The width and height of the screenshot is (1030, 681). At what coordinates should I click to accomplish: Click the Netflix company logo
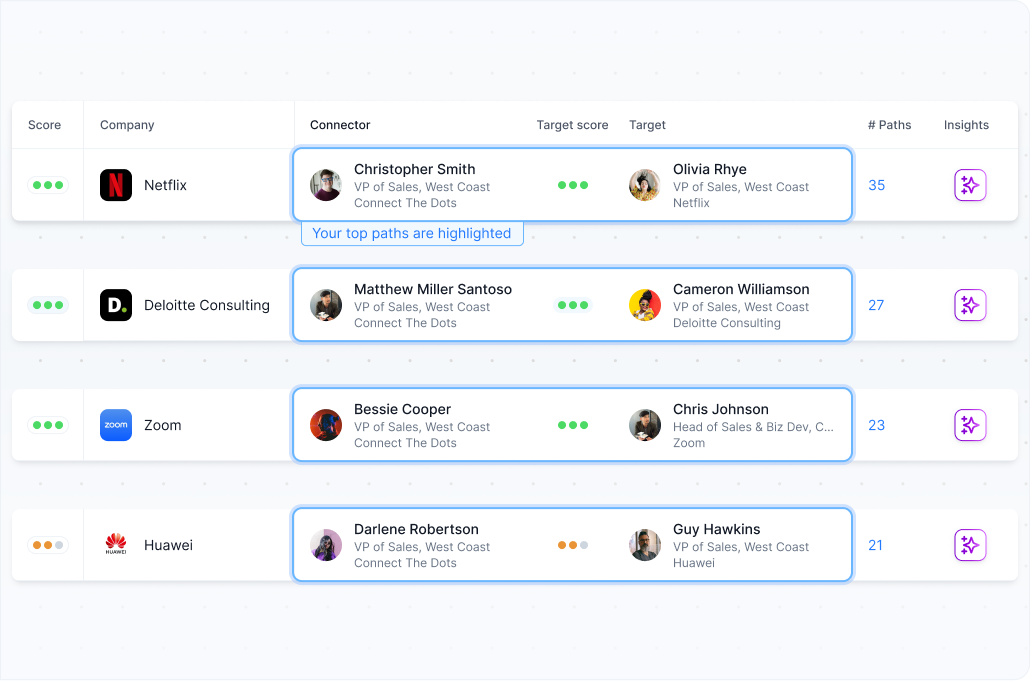point(116,185)
